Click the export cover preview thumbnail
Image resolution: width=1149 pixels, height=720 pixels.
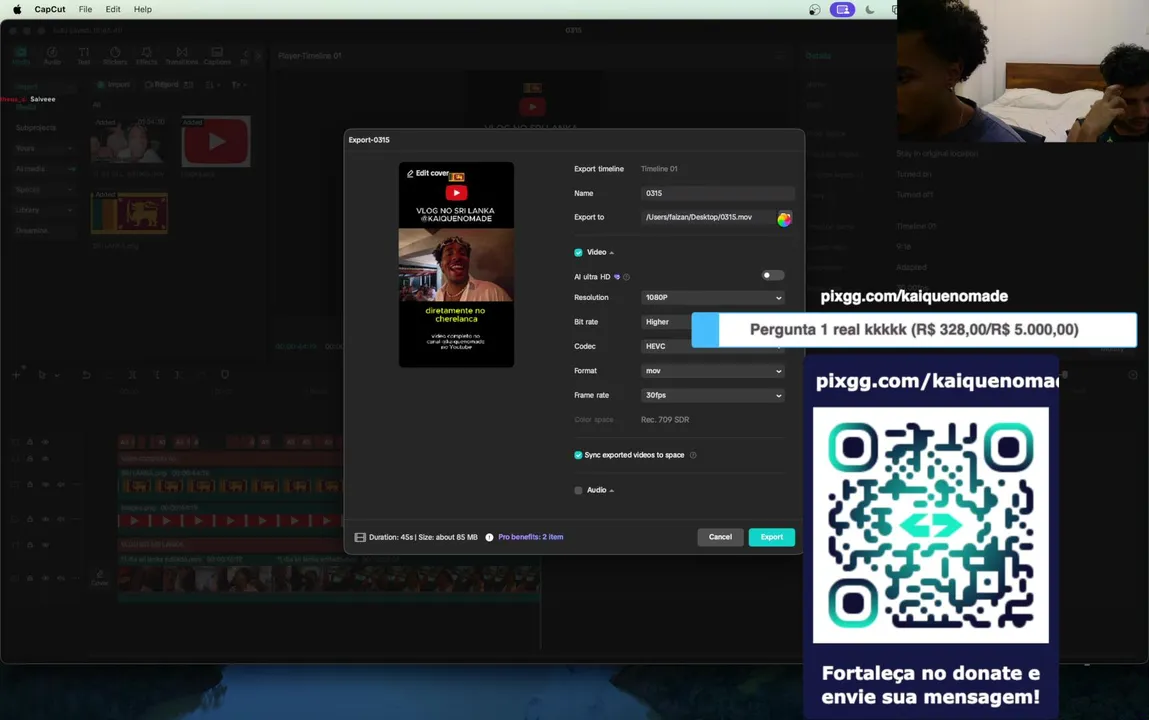click(x=456, y=264)
